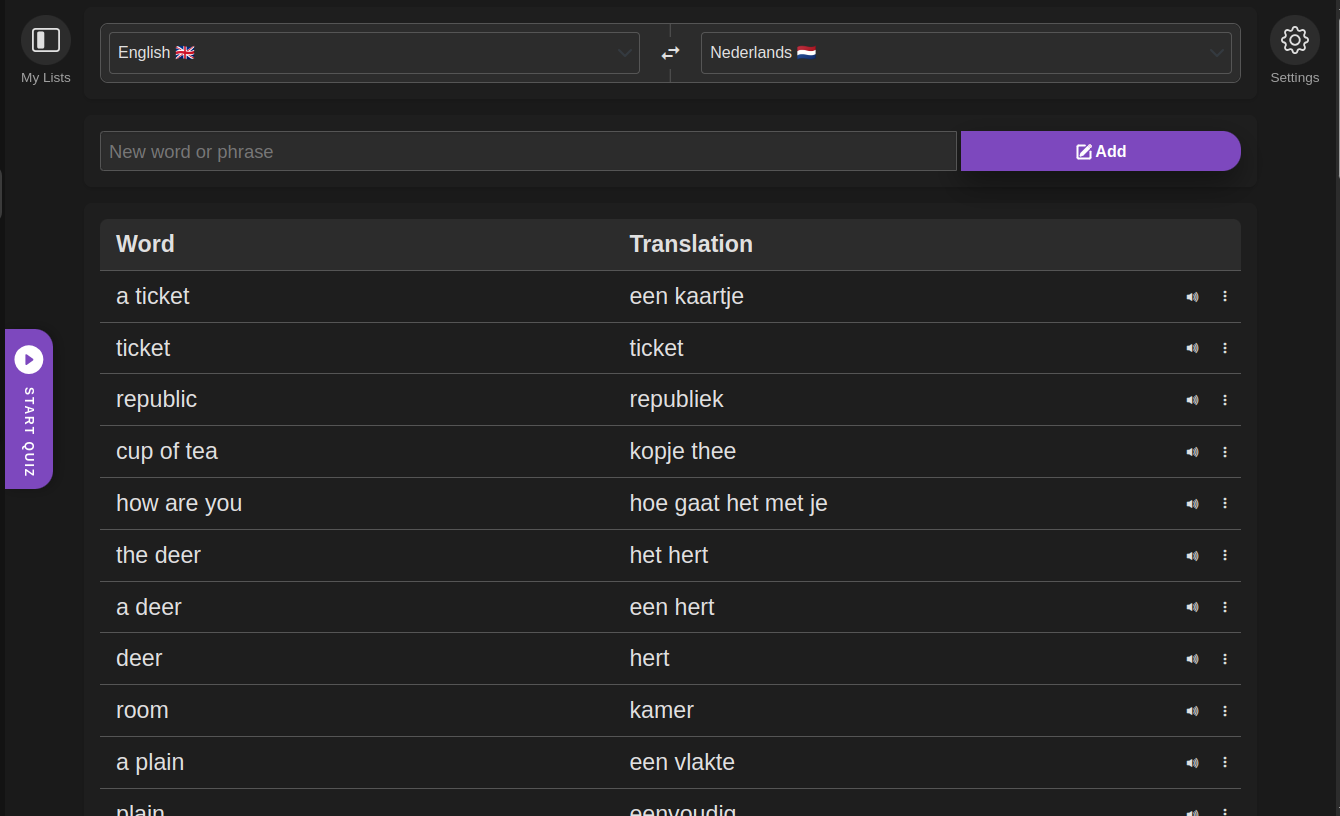
Task: Click the Word column header
Action: coord(145,244)
